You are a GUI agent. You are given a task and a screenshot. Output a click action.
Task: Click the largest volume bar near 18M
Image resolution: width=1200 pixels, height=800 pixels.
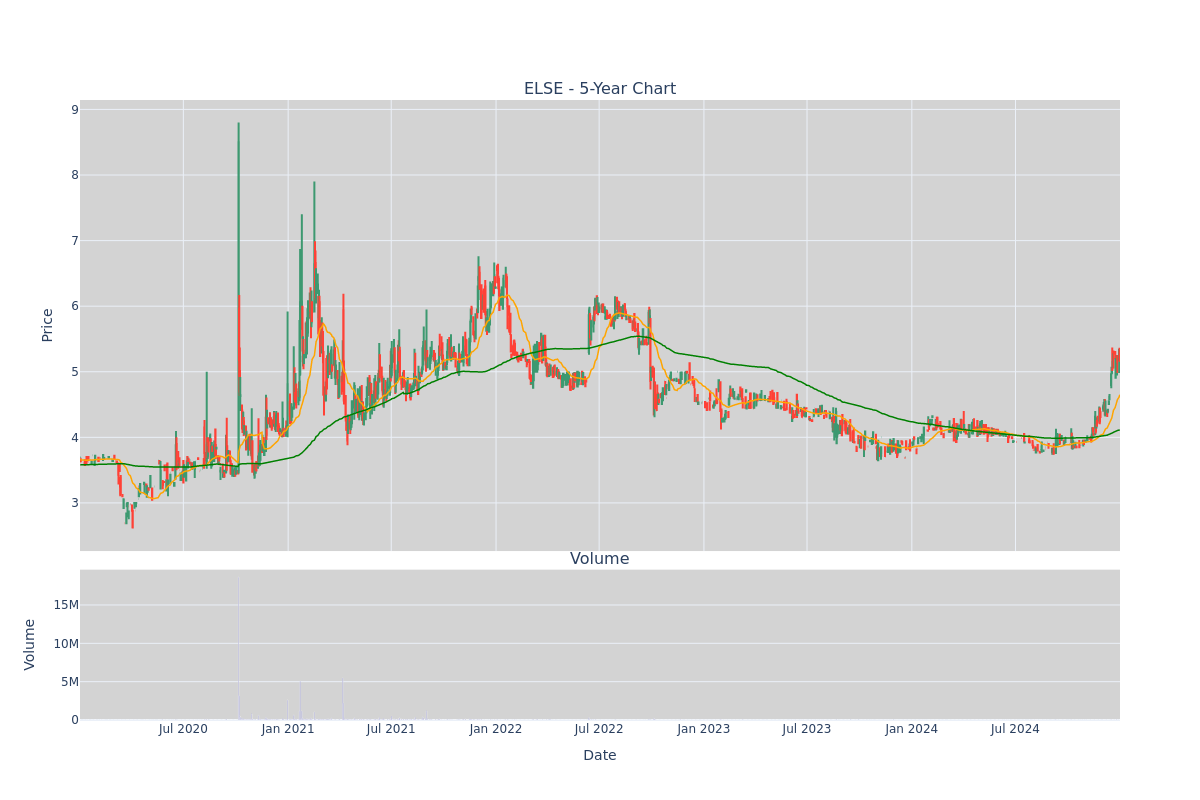point(238,648)
